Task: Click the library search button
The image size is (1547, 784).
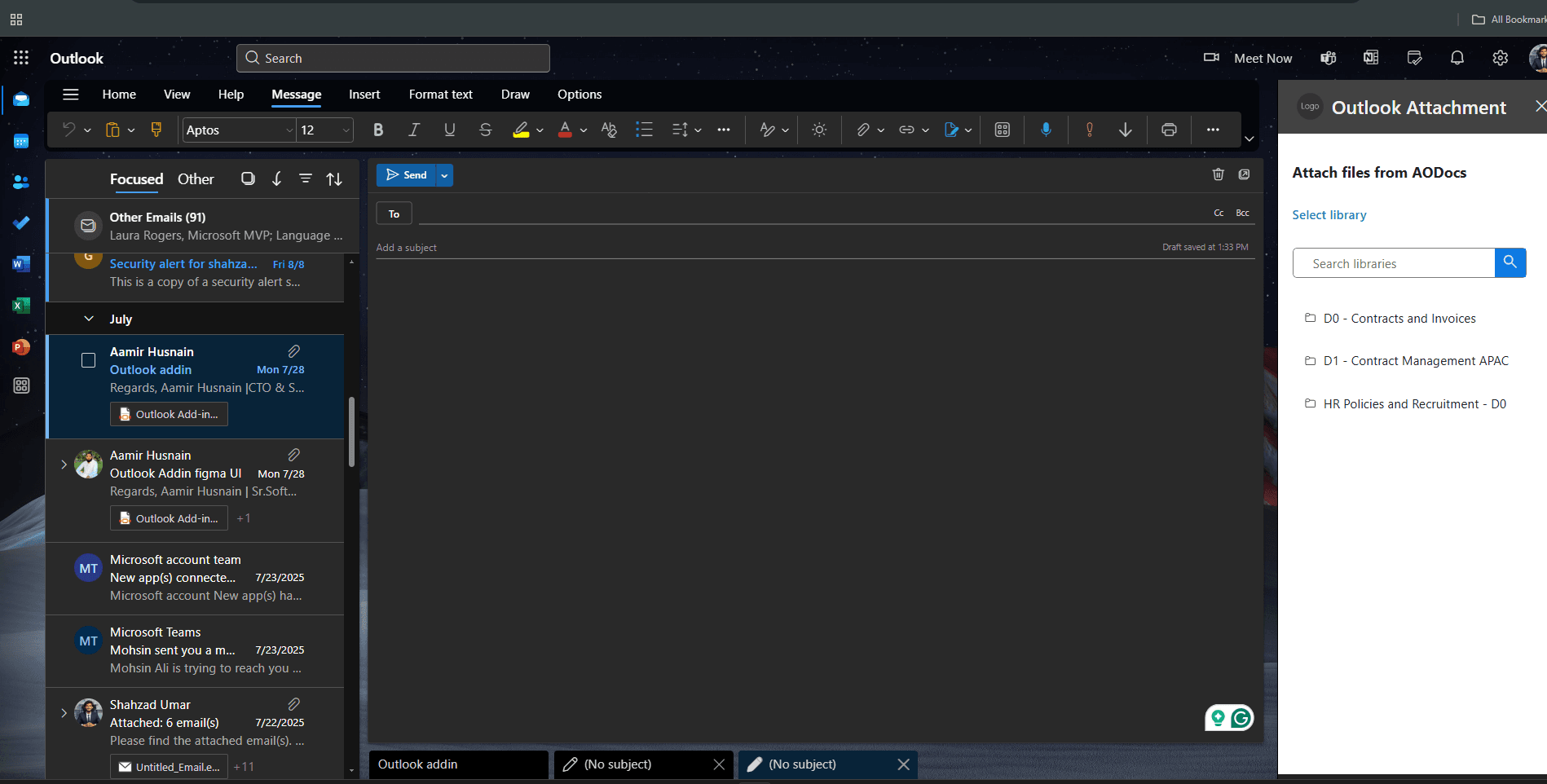Action: (x=1510, y=262)
